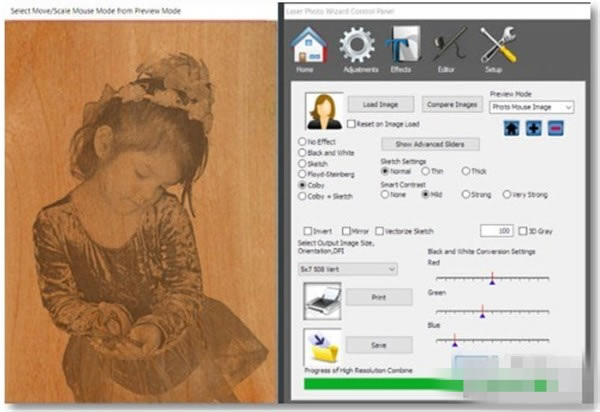This screenshot has height=412, width=600.
Task: Click the Red conversion slider handle
Action: 492,282
